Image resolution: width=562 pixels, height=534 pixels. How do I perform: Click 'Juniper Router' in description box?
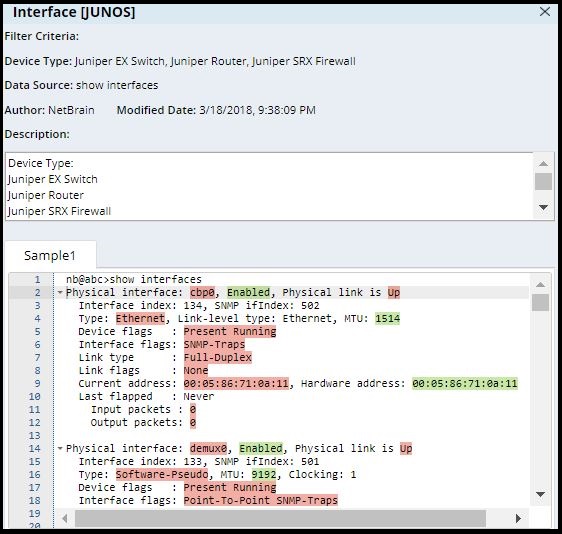click(x=46, y=195)
